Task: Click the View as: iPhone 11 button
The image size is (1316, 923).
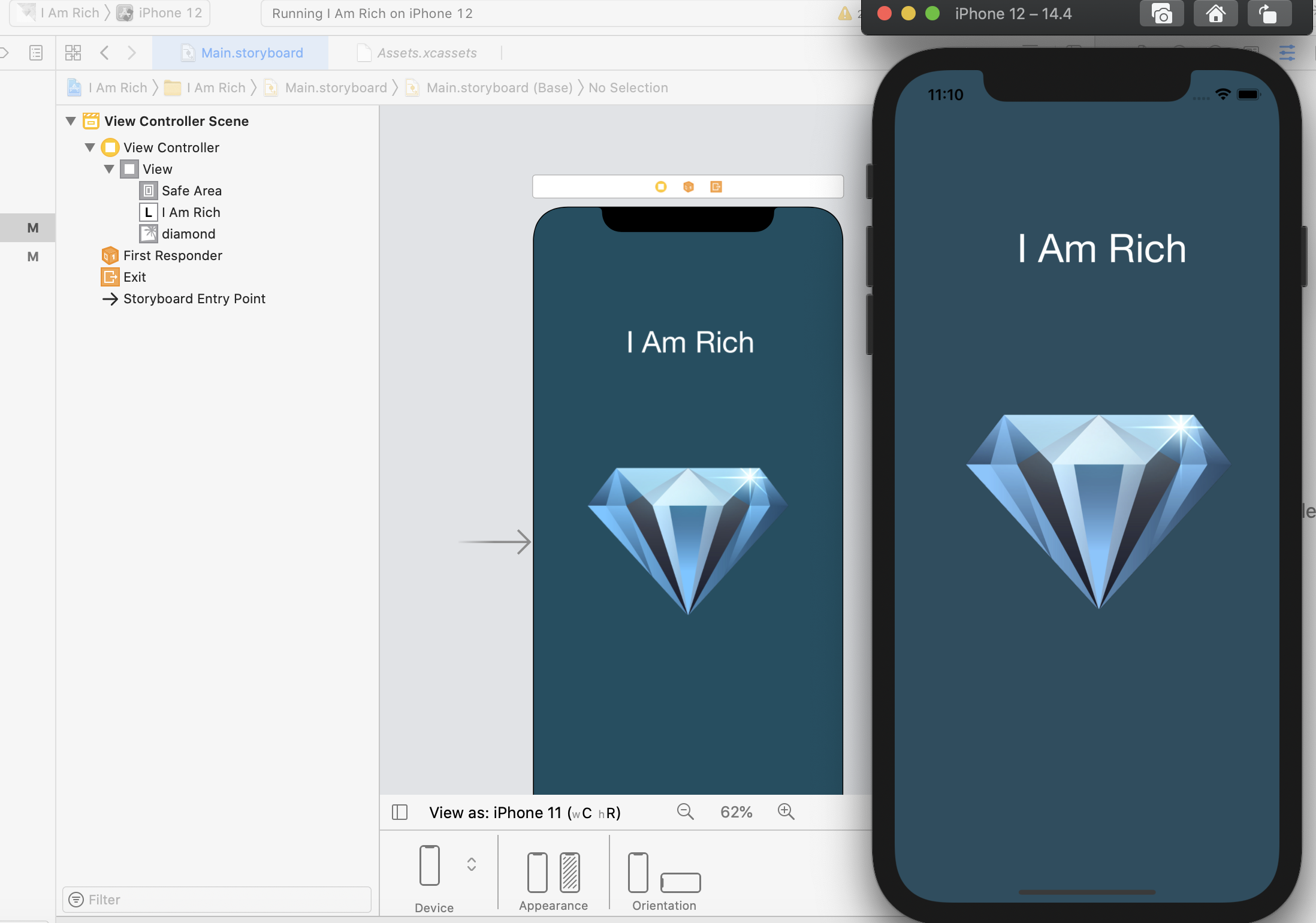Action: tap(524, 813)
